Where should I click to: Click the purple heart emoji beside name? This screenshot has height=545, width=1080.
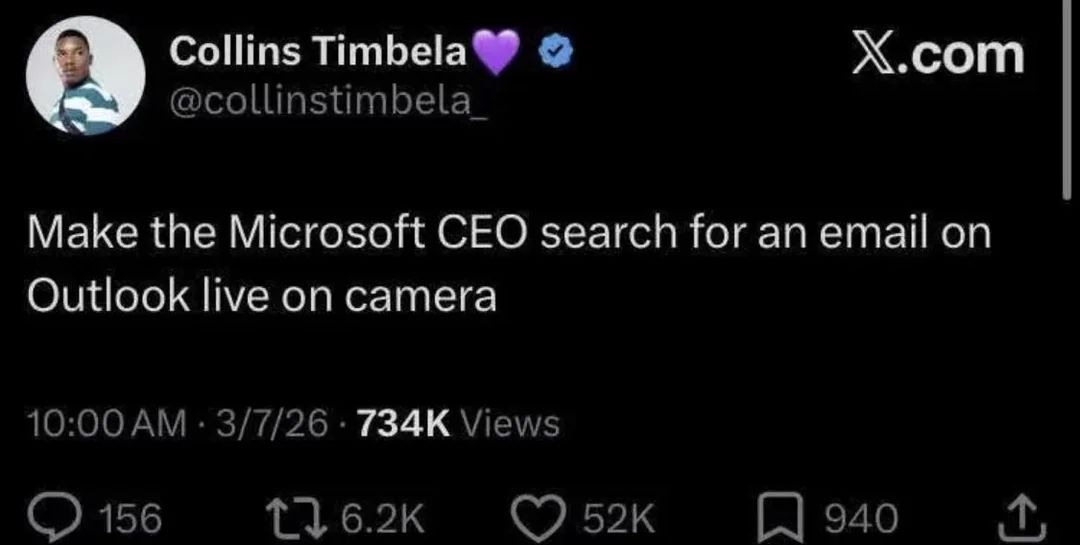[x=497, y=52]
